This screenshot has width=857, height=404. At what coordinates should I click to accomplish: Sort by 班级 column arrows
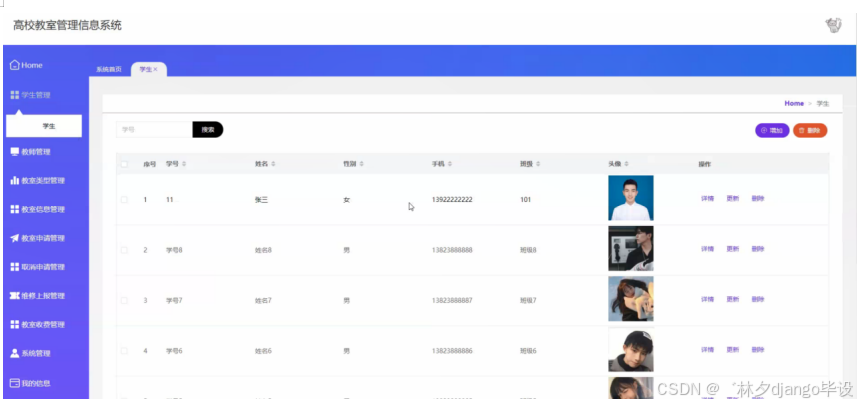[538, 164]
